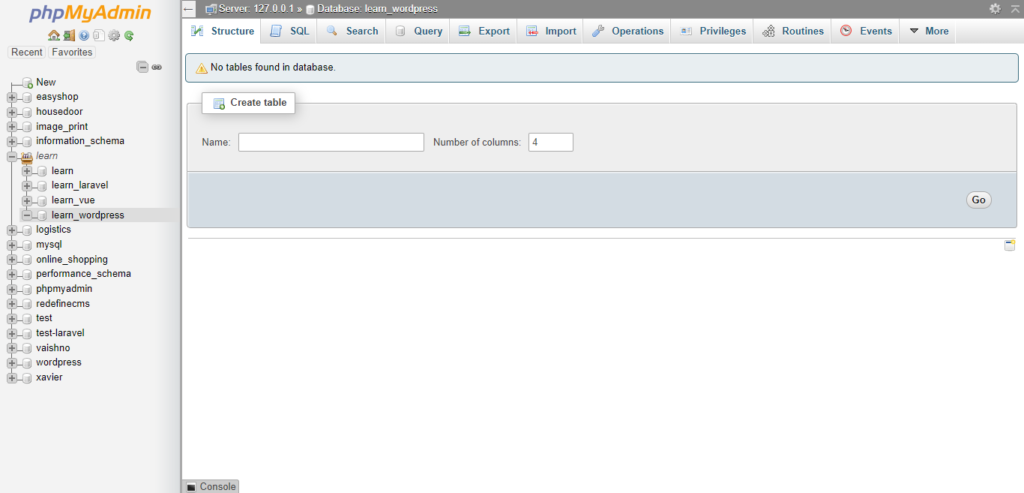Open the Import tab
This screenshot has width=1024, height=493.
pyautogui.click(x=551, y=31)
